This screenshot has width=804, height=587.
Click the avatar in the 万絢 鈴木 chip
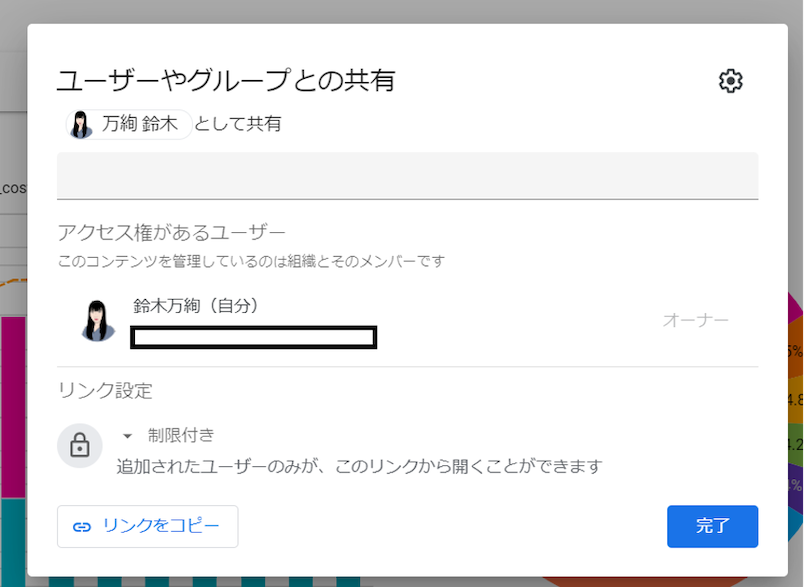tap(81, 125)
